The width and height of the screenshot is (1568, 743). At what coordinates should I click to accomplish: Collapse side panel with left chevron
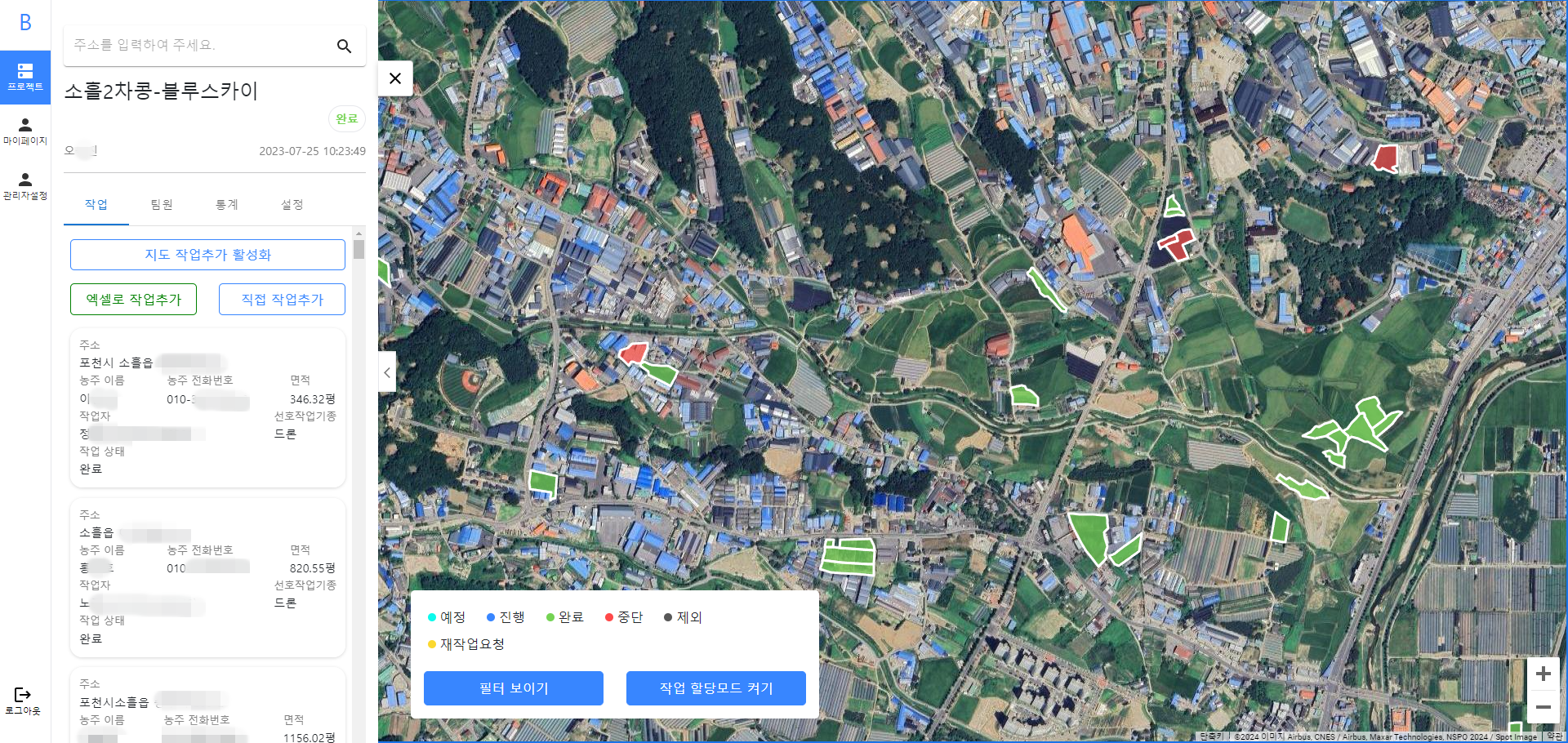387,372
